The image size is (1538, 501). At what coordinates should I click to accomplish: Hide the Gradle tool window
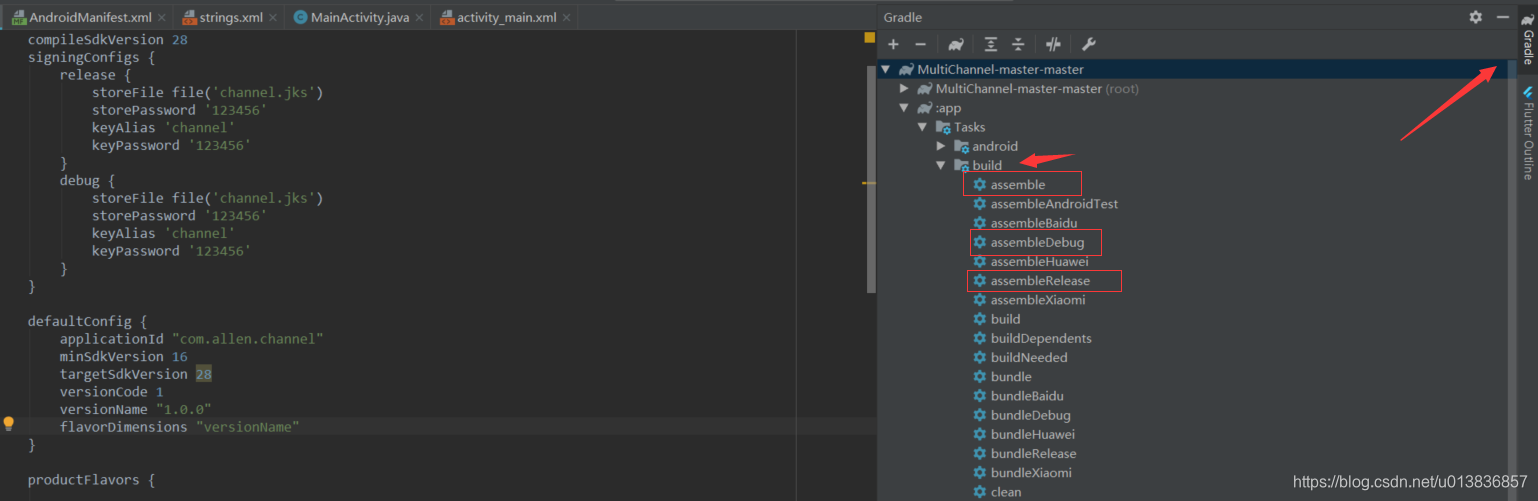1502,17
